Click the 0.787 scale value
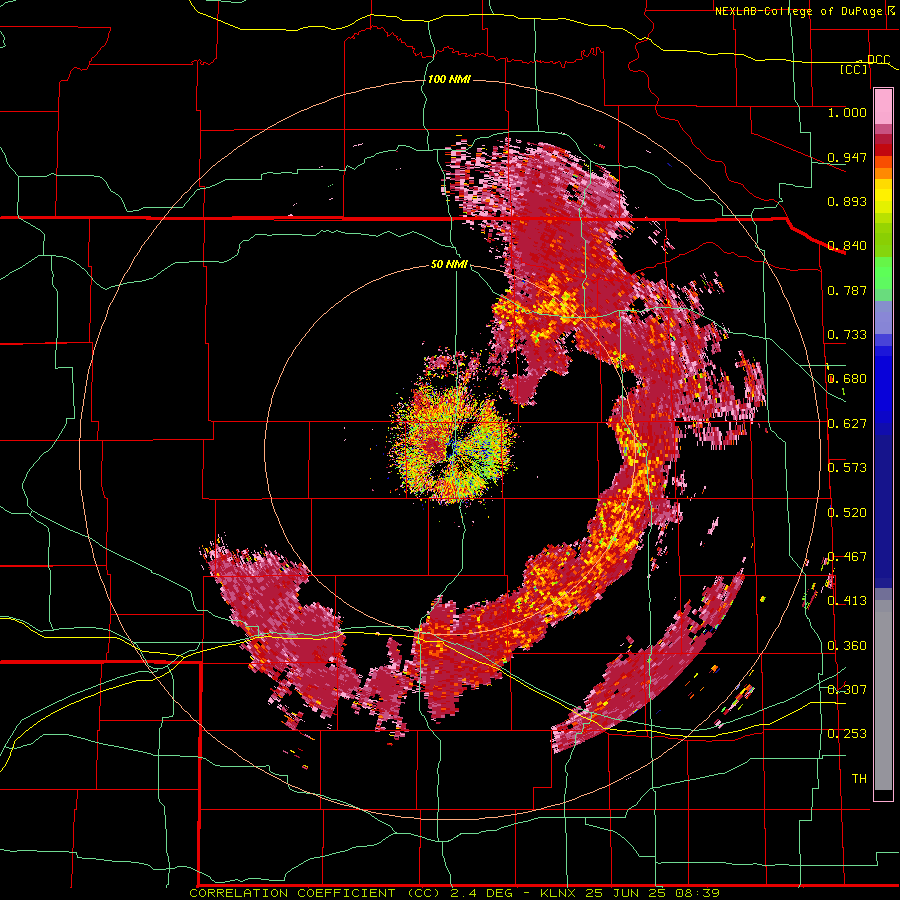This screenshot has height=900, width=900. tap(847, 290)
